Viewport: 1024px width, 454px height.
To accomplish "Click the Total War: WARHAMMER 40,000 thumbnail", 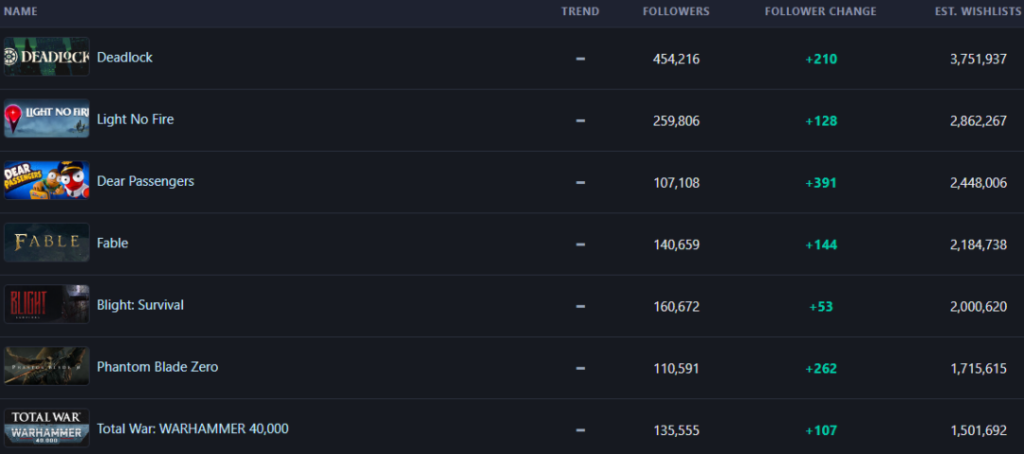I will click(46, 429).
